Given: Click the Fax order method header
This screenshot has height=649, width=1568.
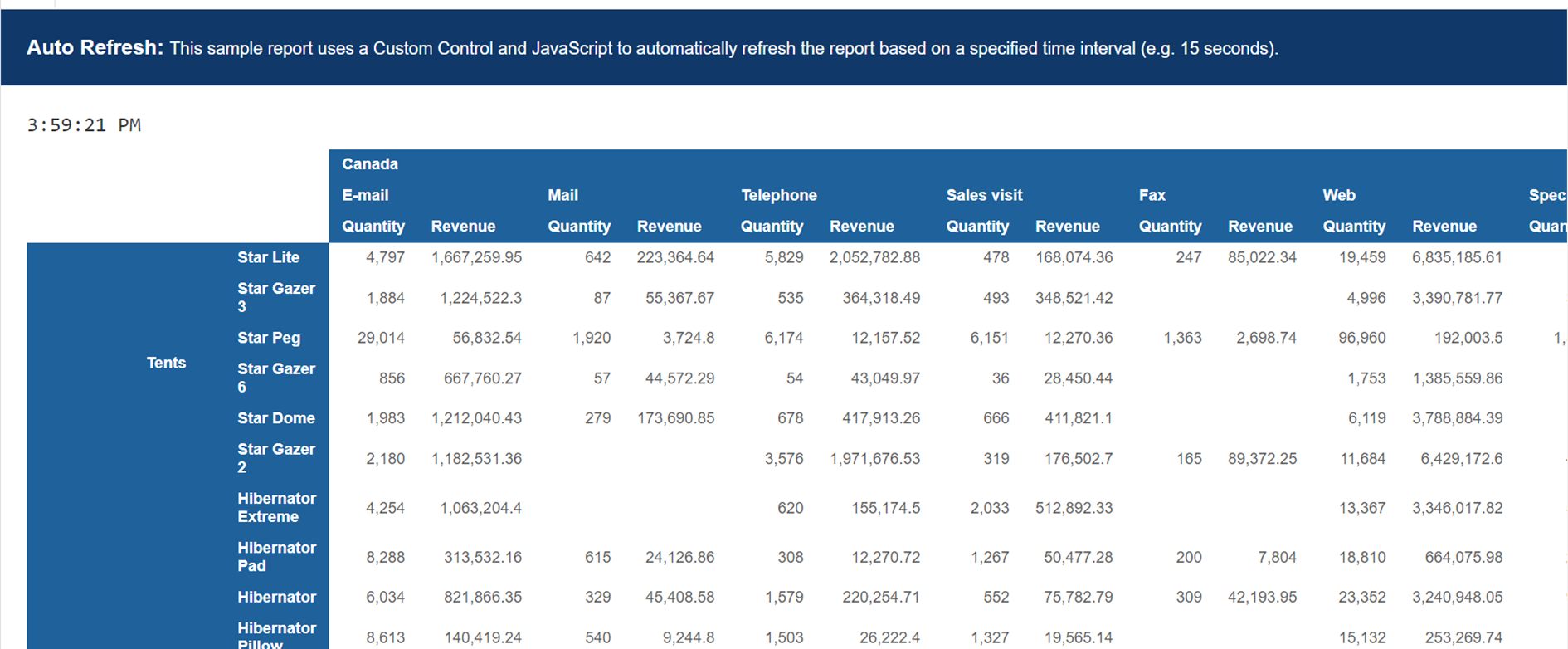Looking at the screenshot, I should 1152,195.
